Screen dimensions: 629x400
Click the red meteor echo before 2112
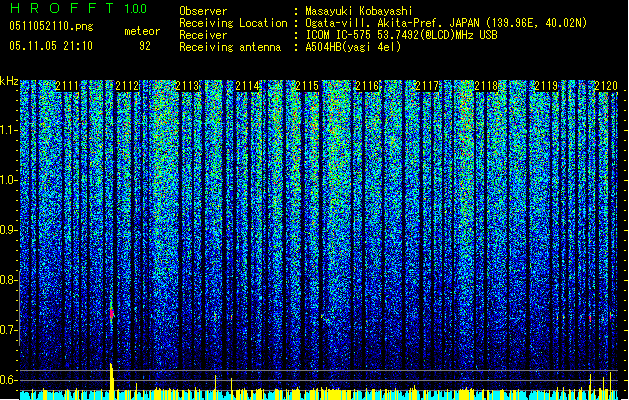[x=112, y=313]
